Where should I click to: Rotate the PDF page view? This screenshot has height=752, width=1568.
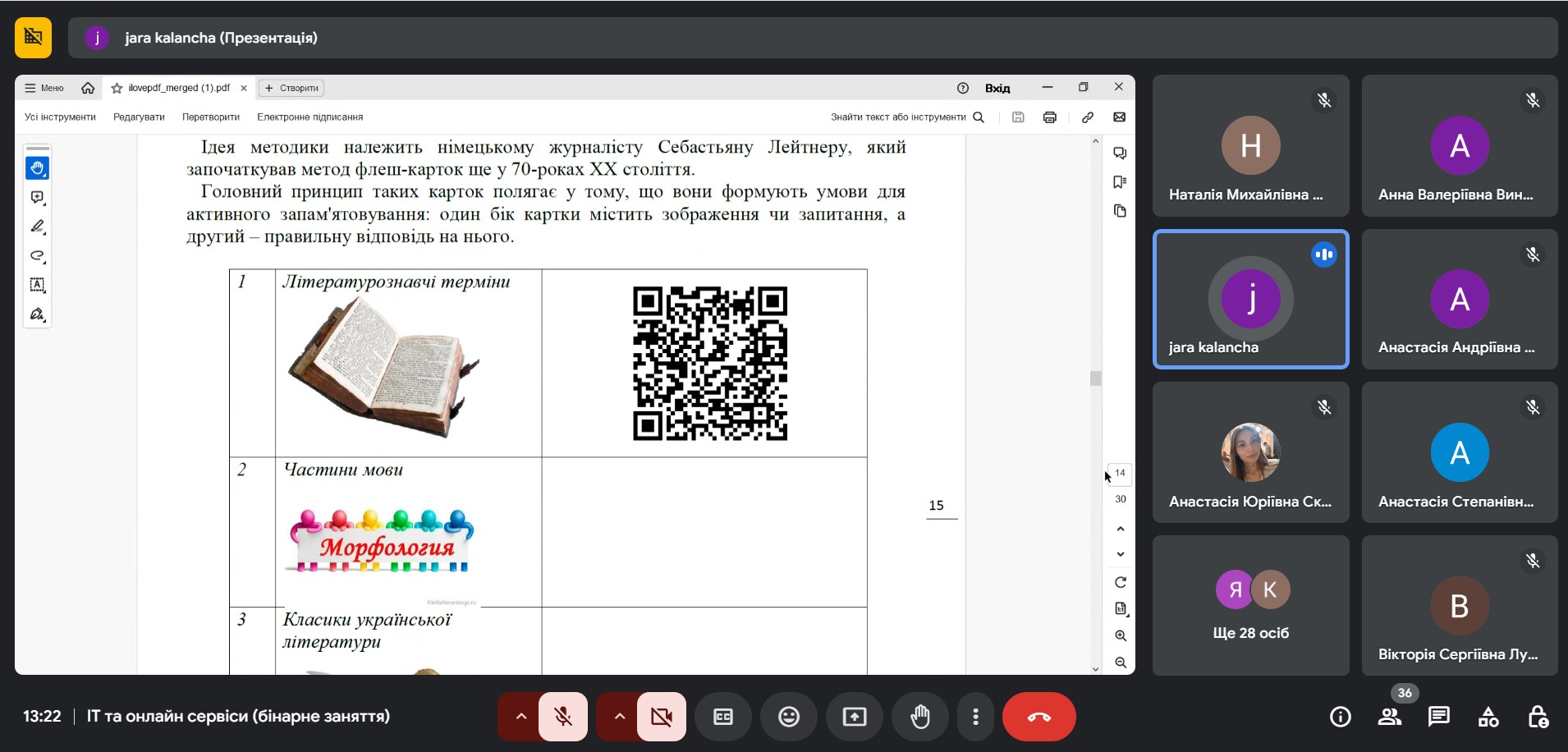point(1121,582)
